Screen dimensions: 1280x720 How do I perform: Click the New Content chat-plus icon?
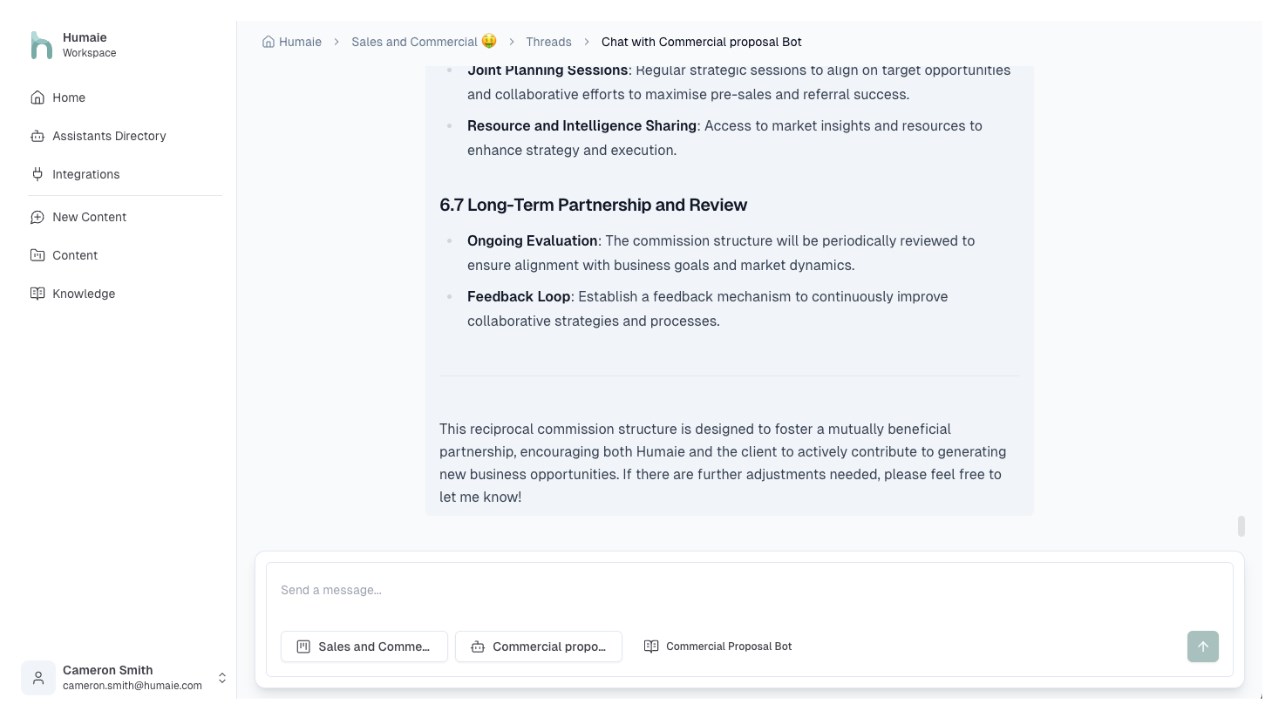[38, 217]
